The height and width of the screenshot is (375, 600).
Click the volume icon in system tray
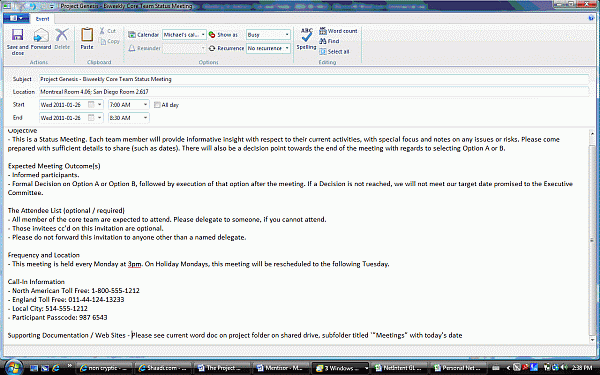(x=564, y=368)
